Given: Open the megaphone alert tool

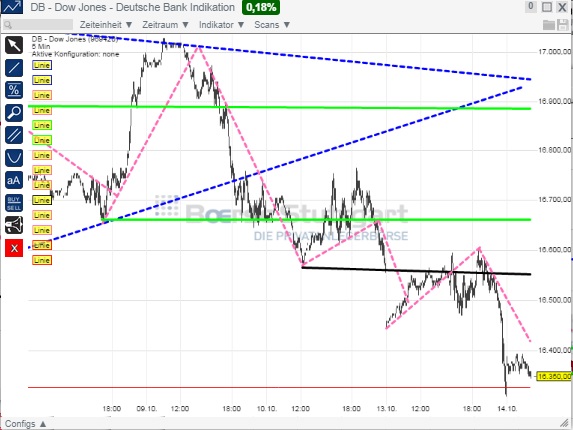Looking at the screenshot, I should [14, 225].
